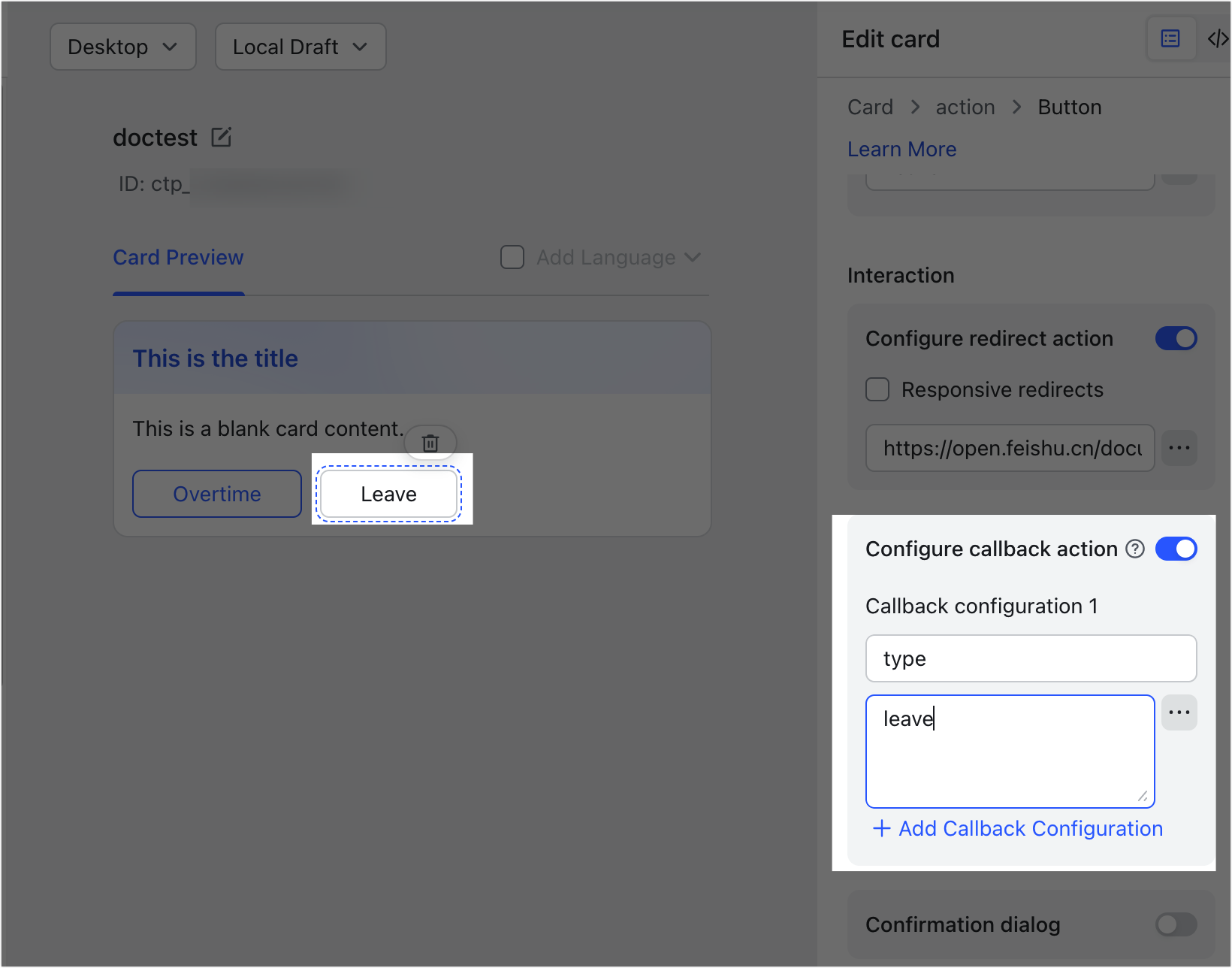Image resolution: width=1232 pixels, height=968 pixels.
Task: Select the Card Preview tab
Action: tap(178, 257)
